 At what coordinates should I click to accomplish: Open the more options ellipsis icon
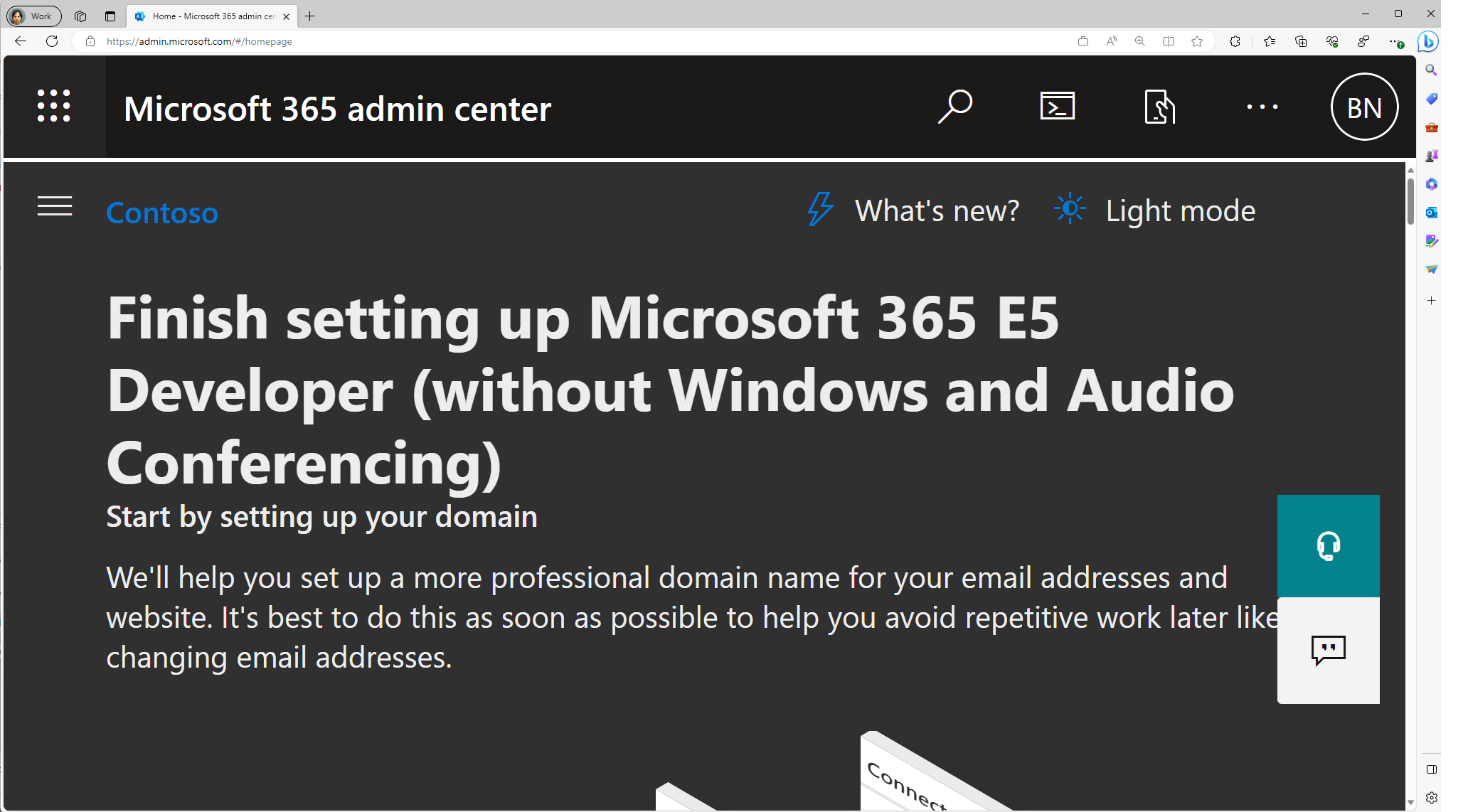1262,107
